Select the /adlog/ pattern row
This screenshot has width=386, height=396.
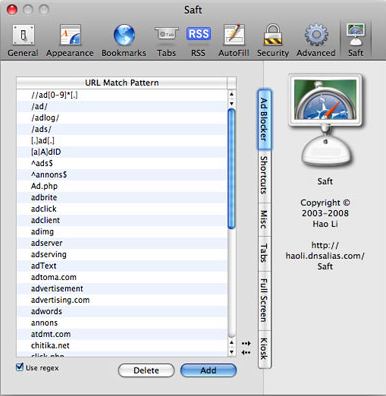point(122,118)
